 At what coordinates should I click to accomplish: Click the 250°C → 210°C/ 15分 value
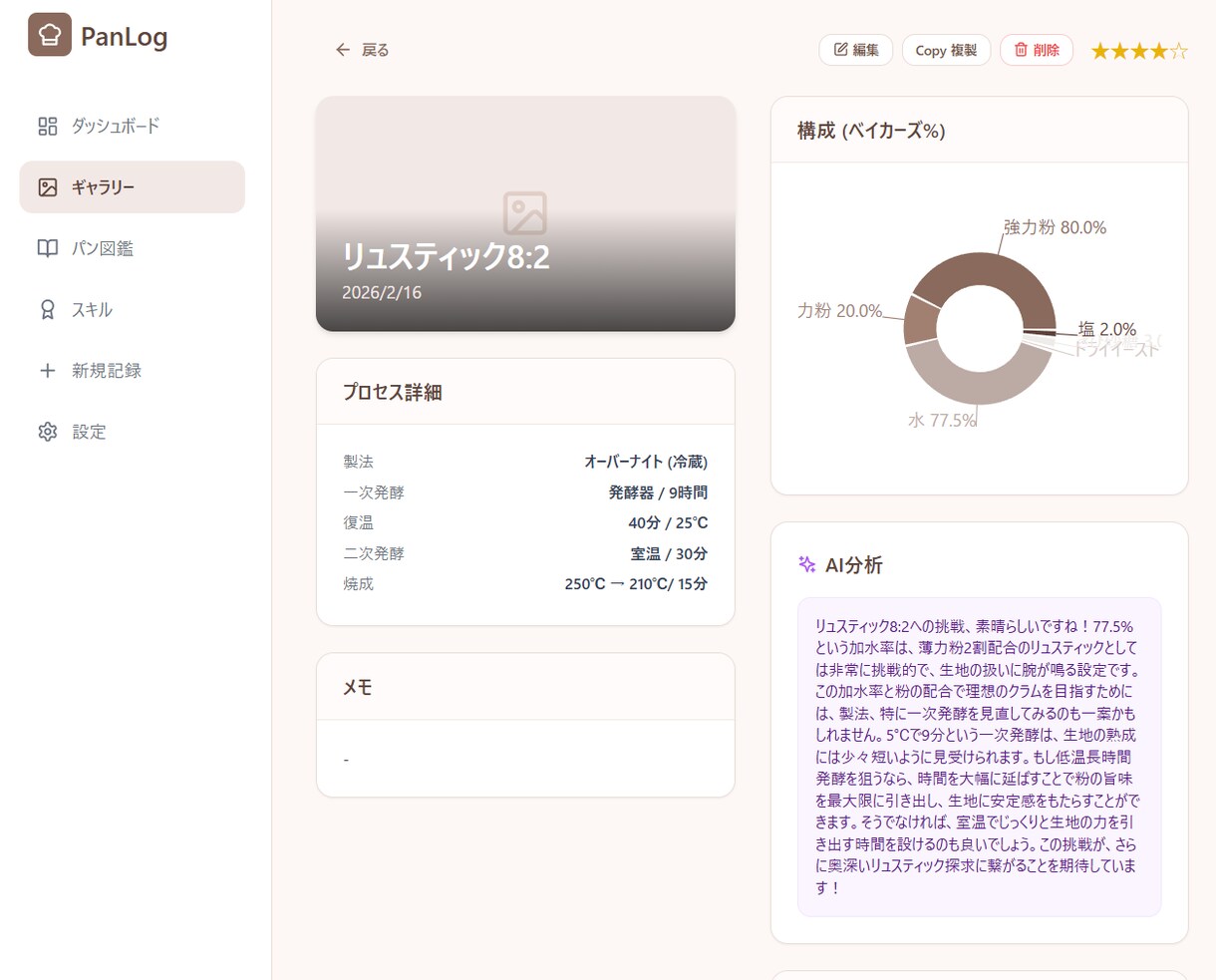coord(636,584)
